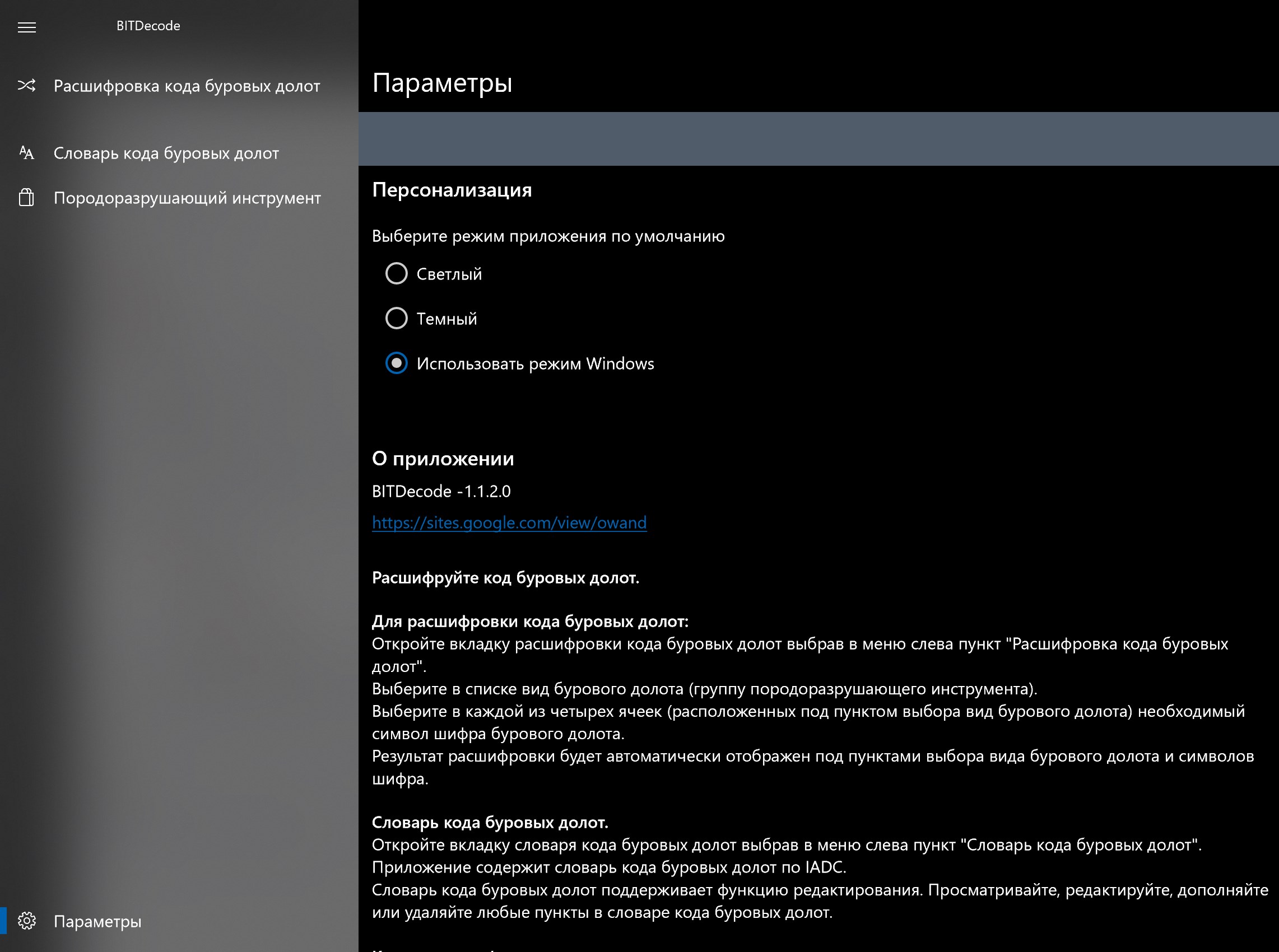Image resolution: width=1279 pixels, height=952 pixels.
Task: Go to Словарь кода буровых долот
Action: coord(166,153)
